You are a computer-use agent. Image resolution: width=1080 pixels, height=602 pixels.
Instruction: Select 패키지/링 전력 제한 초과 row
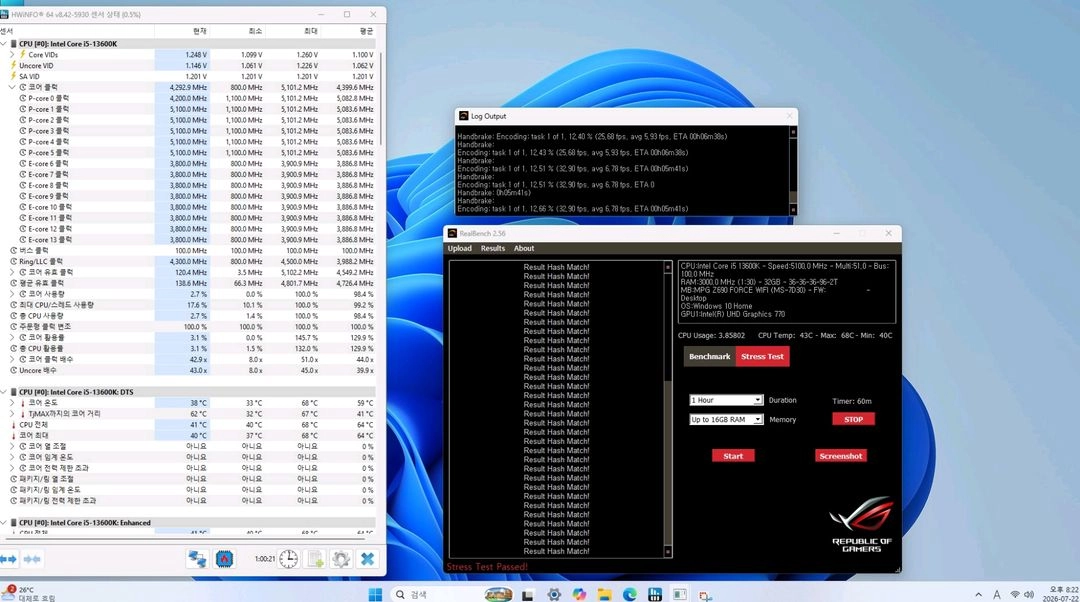pyautogui.click(x=188, y=501)
